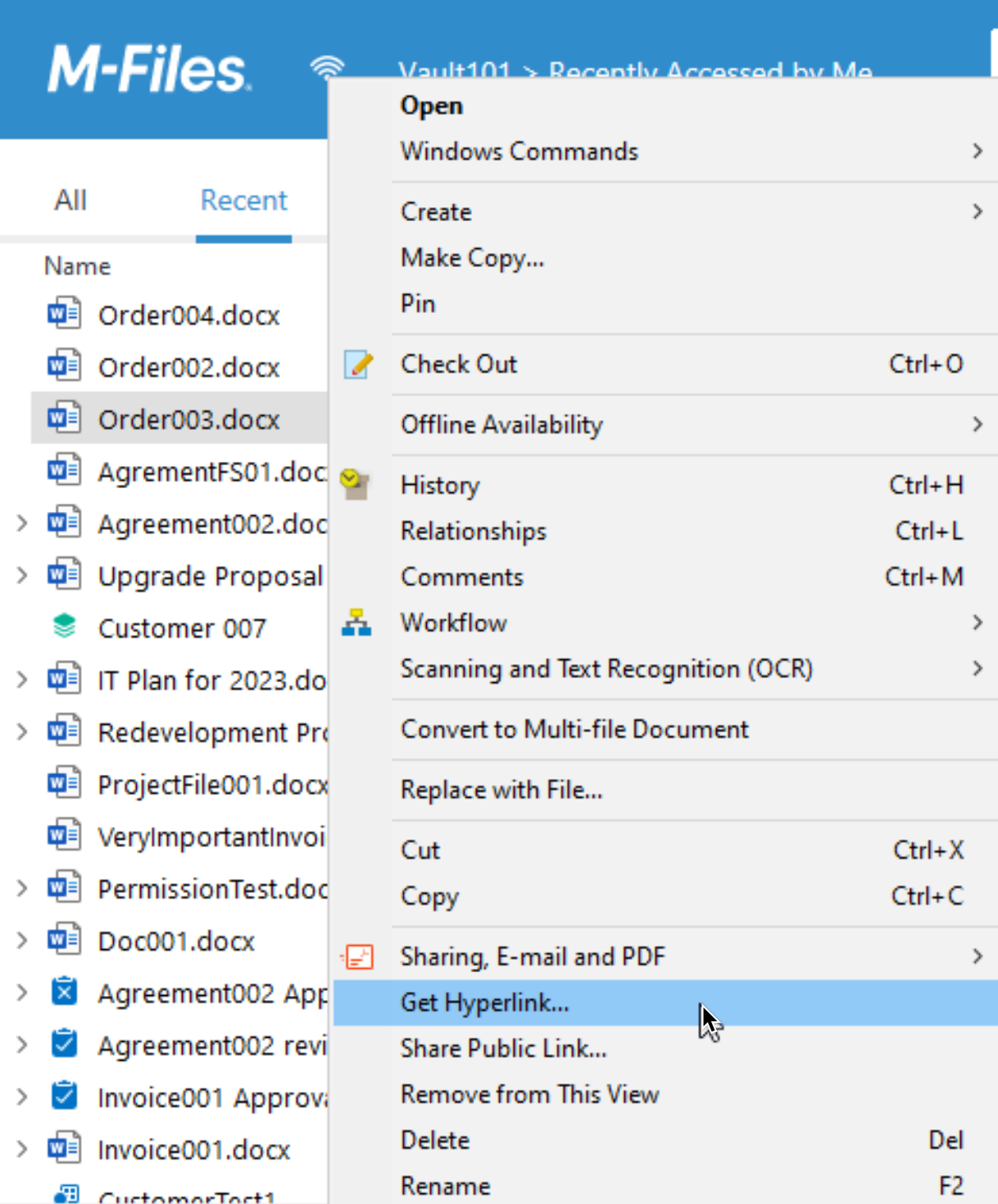Click the Word icon beside IT Plan for 2023
Image resolution: width=998 pixels, height=1204 pixels.
(64, 679)
